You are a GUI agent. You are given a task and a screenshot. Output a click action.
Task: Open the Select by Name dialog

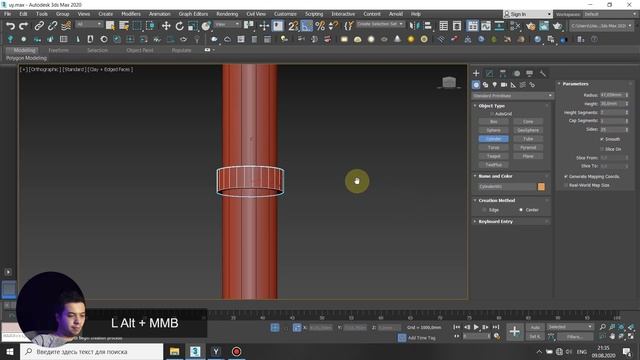click(124, 26)
